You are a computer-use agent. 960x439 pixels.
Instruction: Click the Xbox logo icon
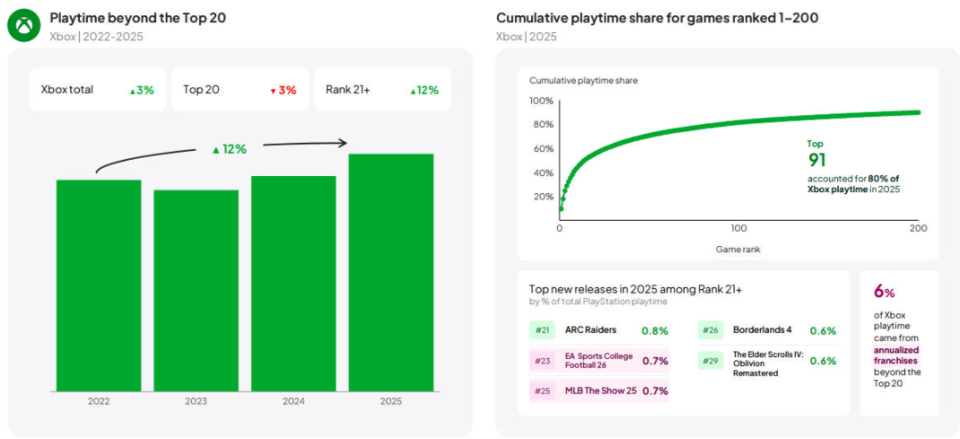coord(23,25)
